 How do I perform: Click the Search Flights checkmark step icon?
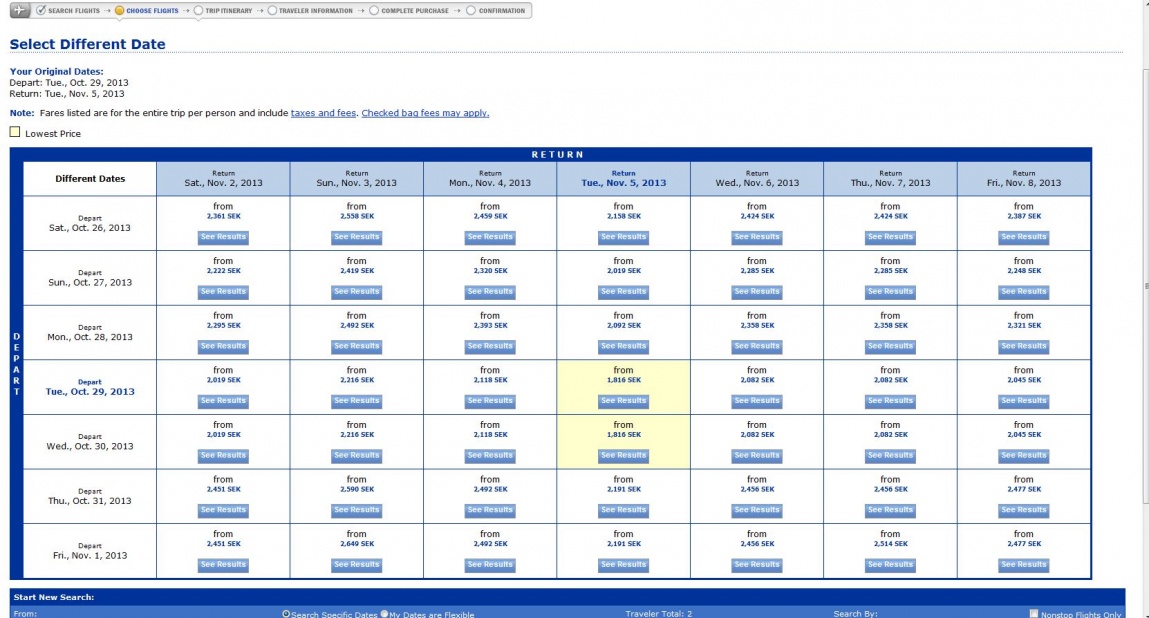41,11
